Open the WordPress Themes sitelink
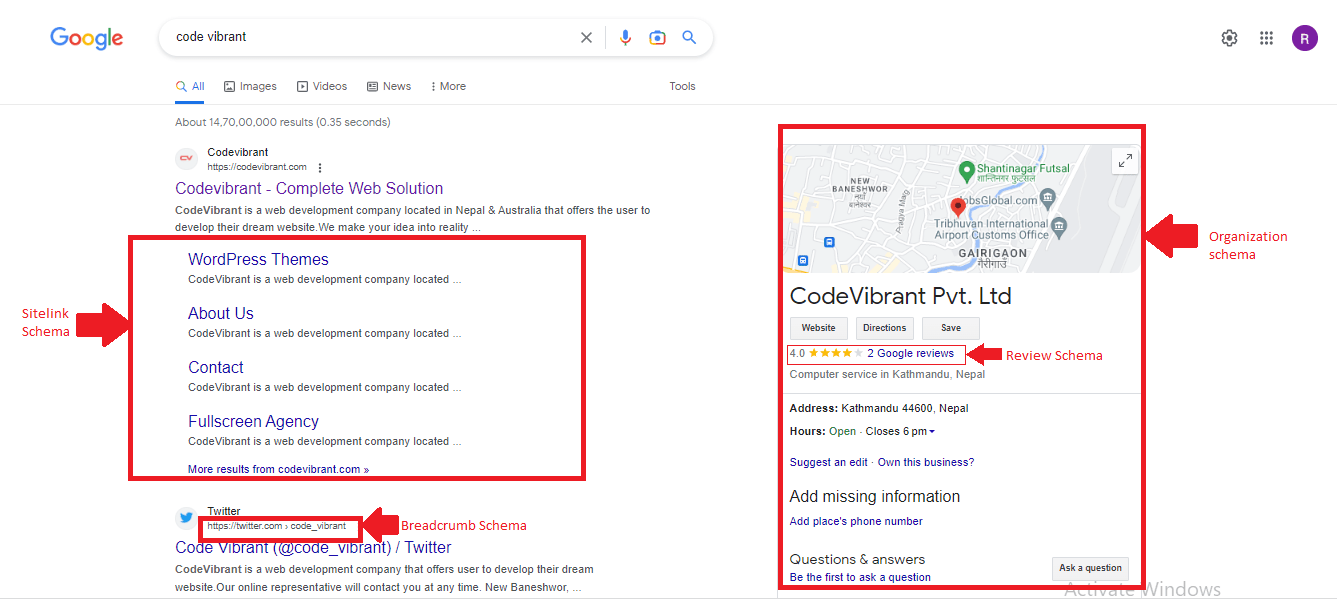The height and width of the screenshot is (599, 1337). (258, 259)
